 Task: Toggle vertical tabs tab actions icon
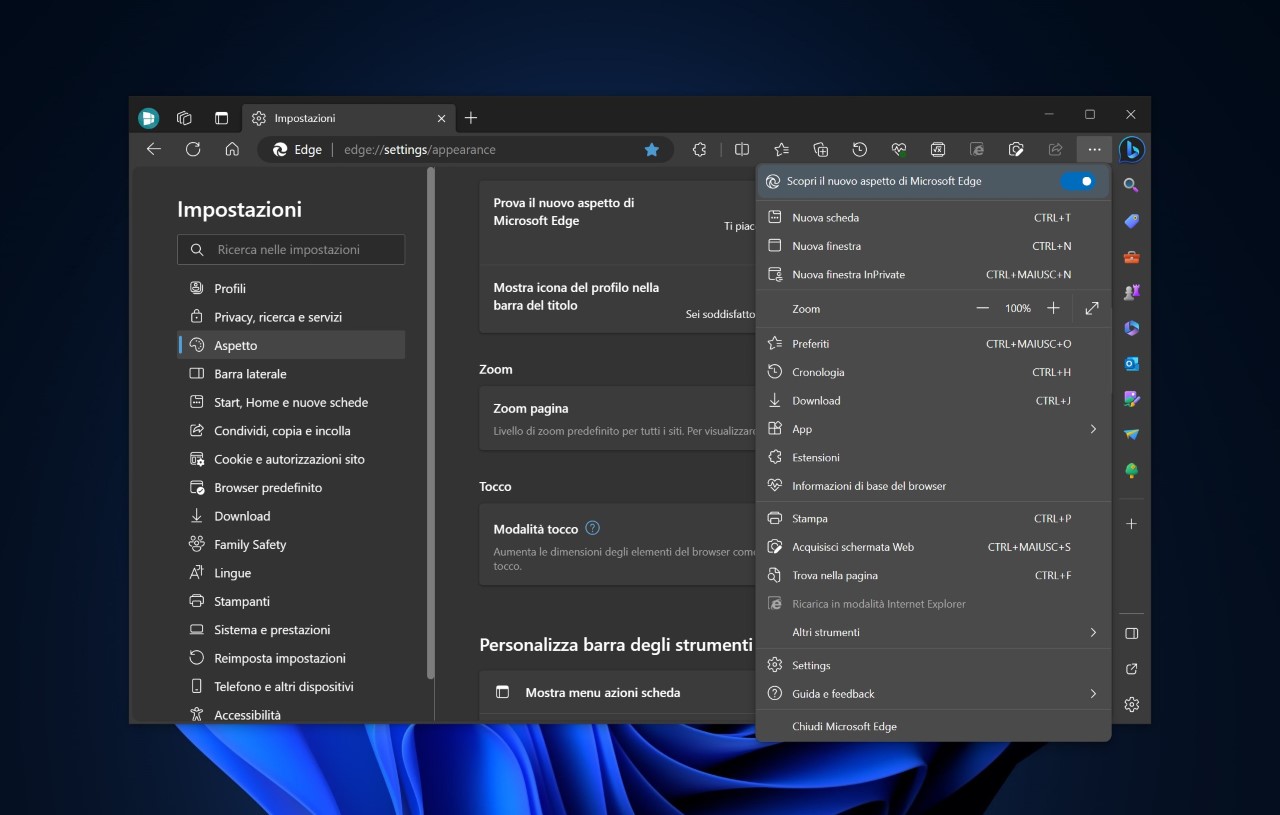click(x=221, y=118)
